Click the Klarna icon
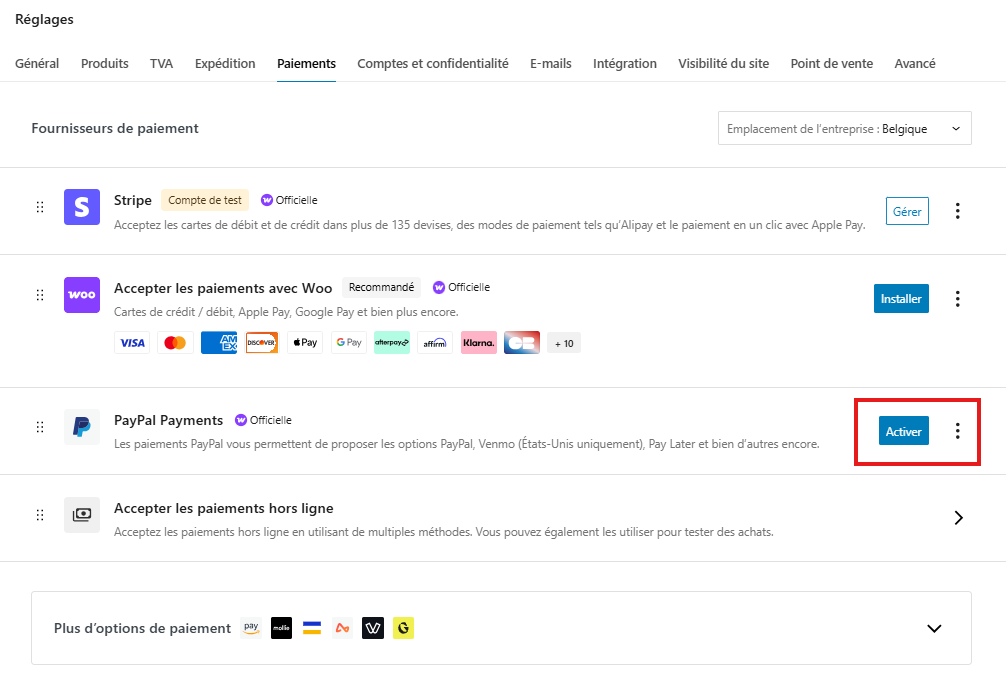The height and width of the screenshot is (686, 1006). 479,343
